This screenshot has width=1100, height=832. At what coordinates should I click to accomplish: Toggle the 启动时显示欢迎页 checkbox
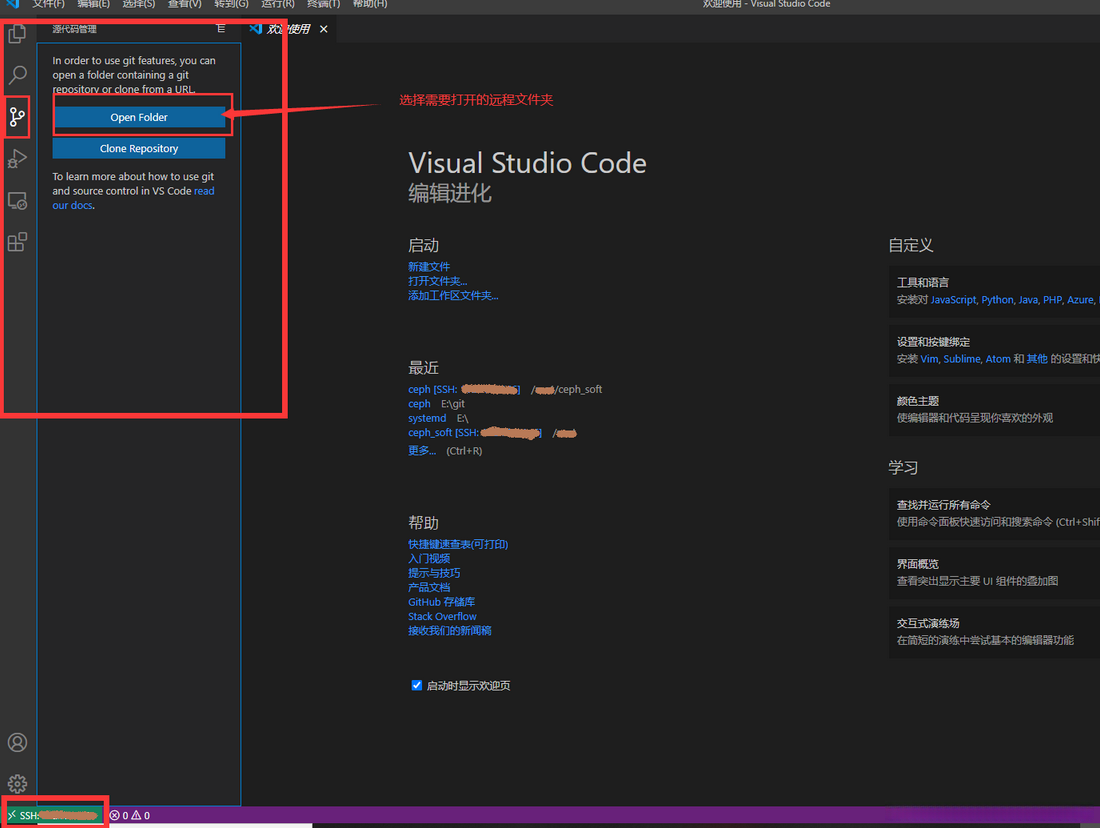click(417, 685)
